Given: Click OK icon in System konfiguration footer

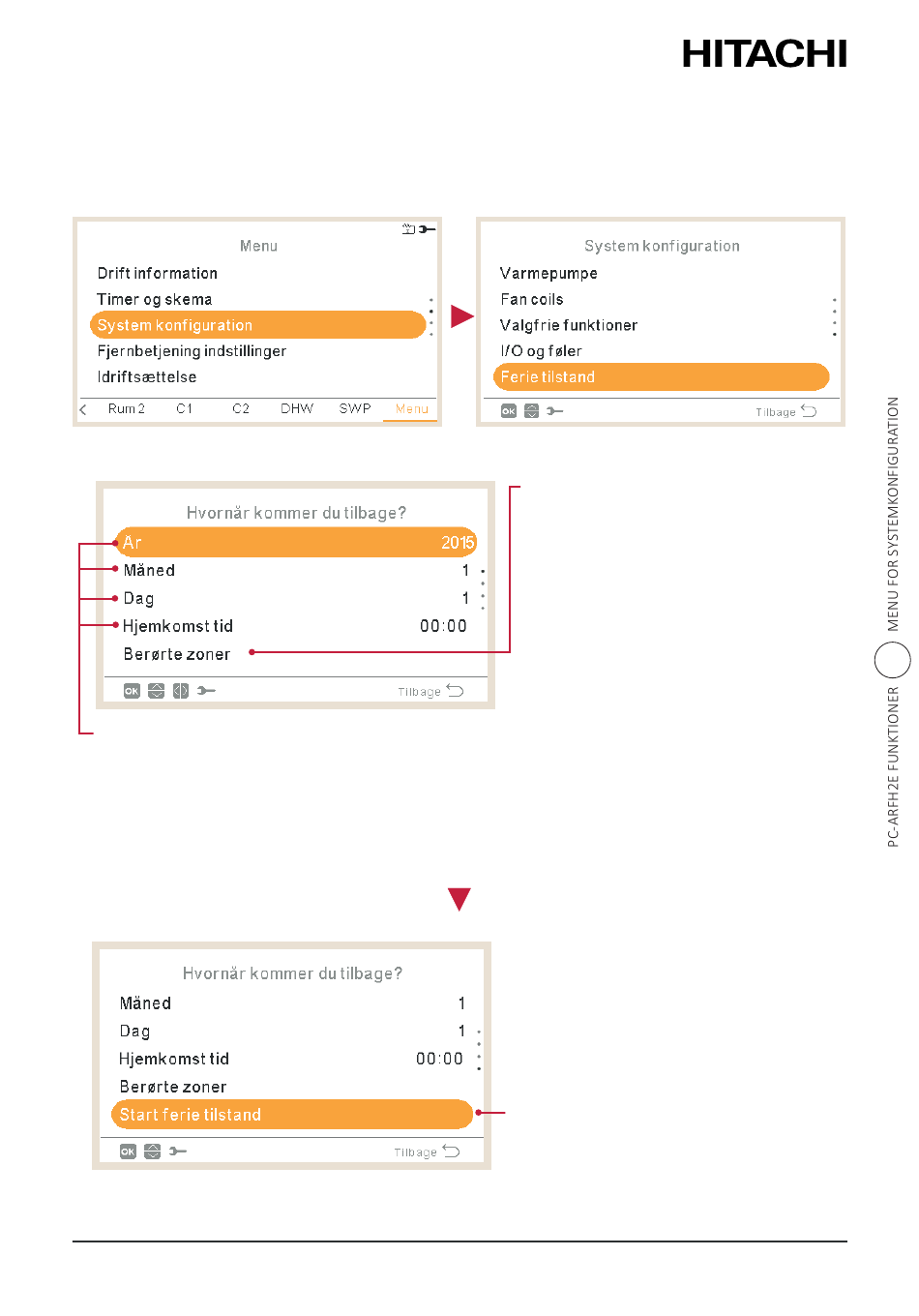Looking at the screenshot, I should click(509, 411).
